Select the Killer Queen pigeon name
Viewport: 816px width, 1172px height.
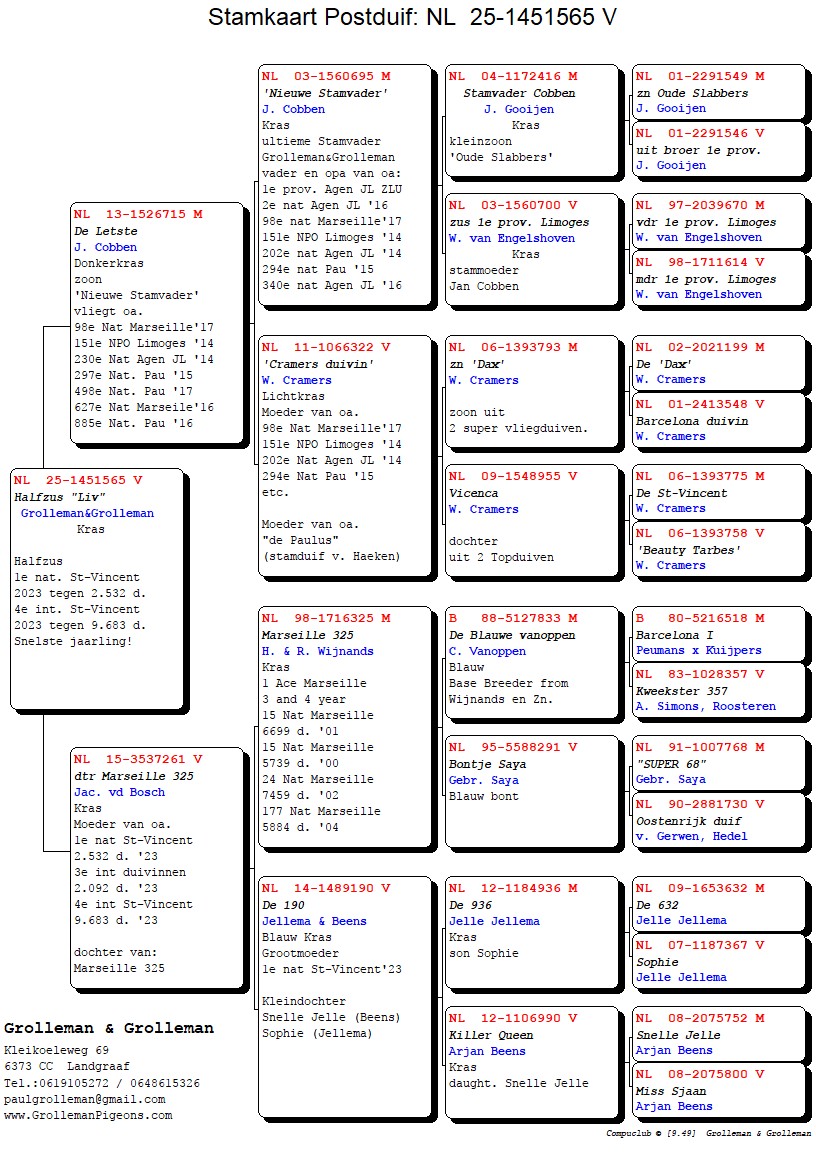click(x=491, y=1035)
